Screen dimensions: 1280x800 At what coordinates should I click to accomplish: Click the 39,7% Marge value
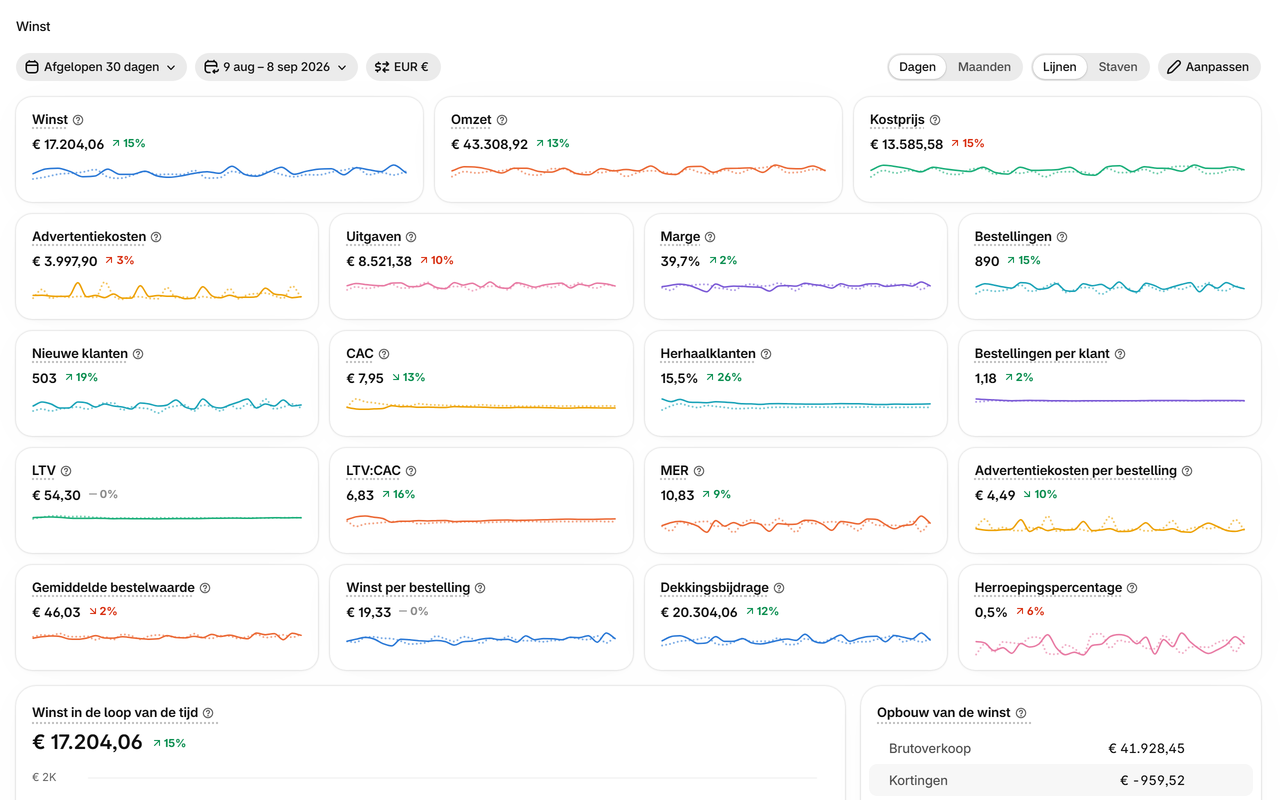(x=680, y=261)
